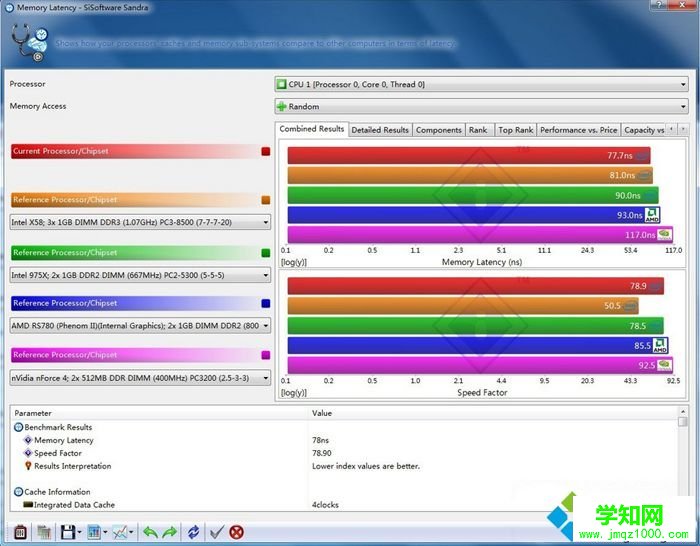Screen dimensions: 700x546
Task: Click green Reference Processor/Chipset color square
Action: click(x=266, y=253)
